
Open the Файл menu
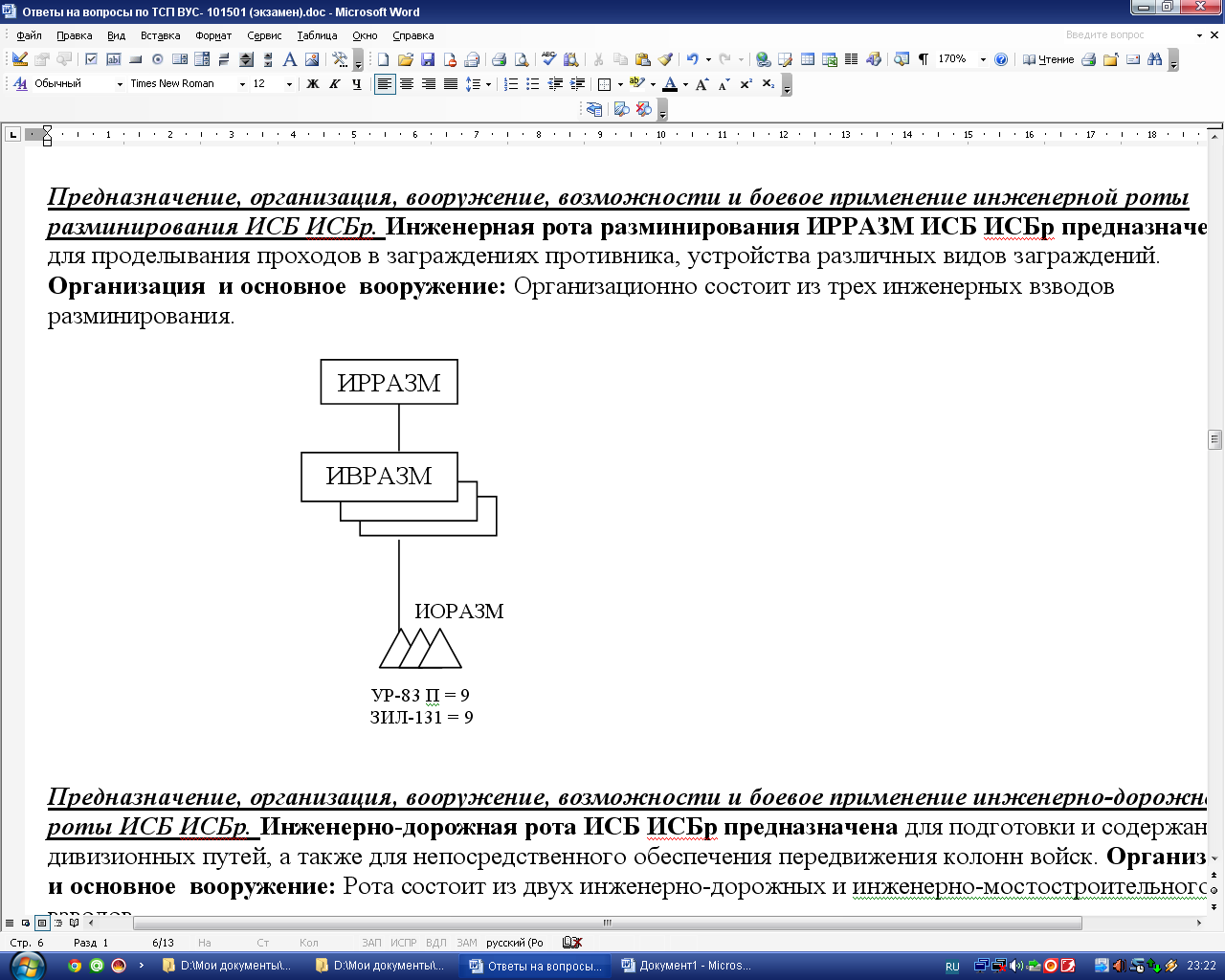(x=29, y=35)
